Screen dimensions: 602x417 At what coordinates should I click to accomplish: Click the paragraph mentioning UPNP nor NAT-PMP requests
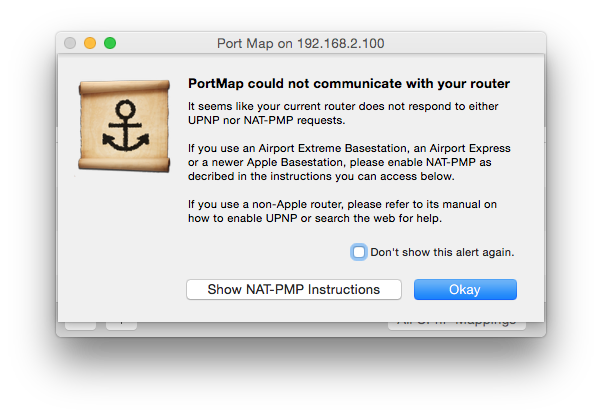coord(343,113)
